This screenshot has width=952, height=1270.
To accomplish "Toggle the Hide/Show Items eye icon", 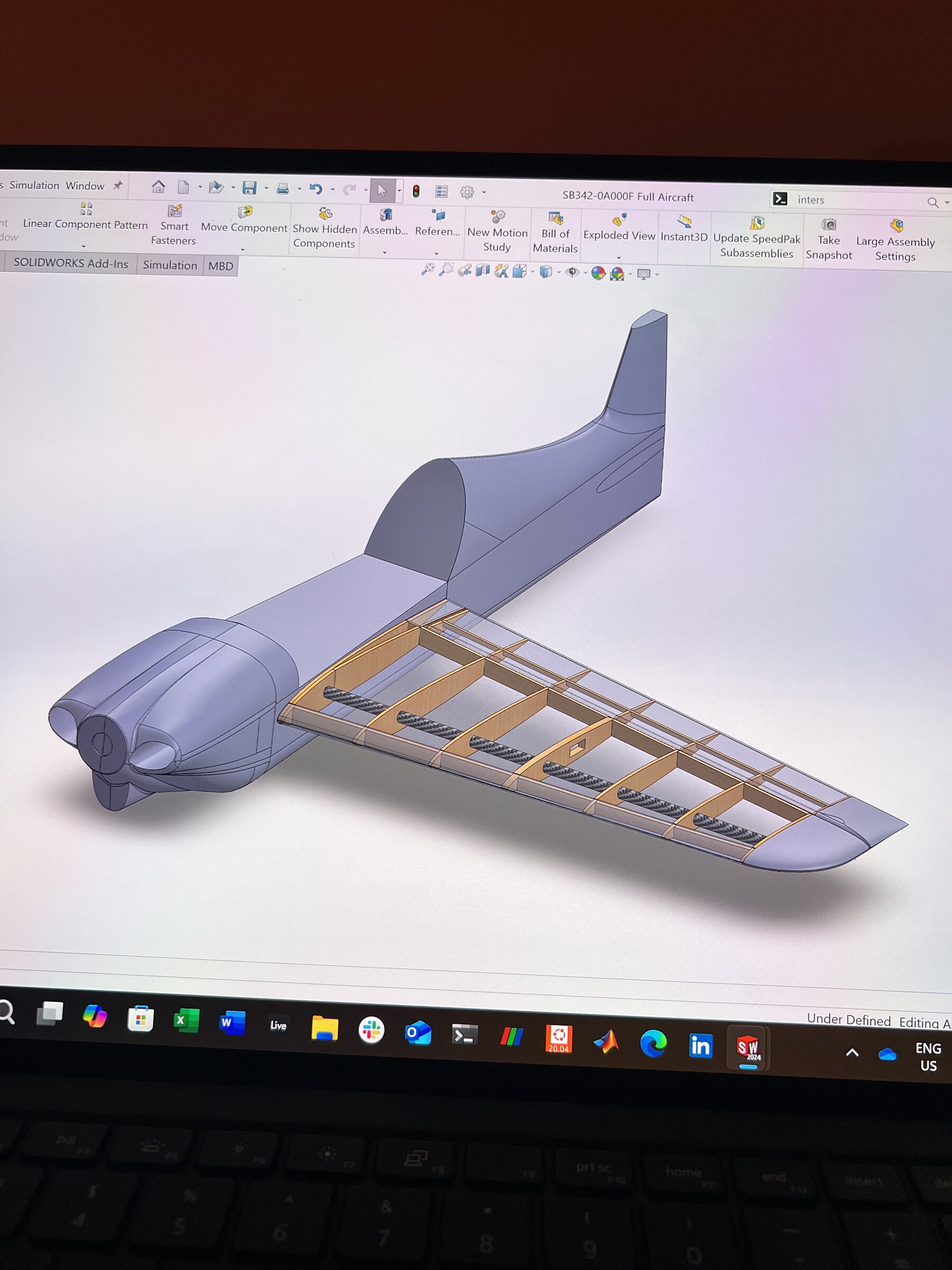I will tap(572, 272).
